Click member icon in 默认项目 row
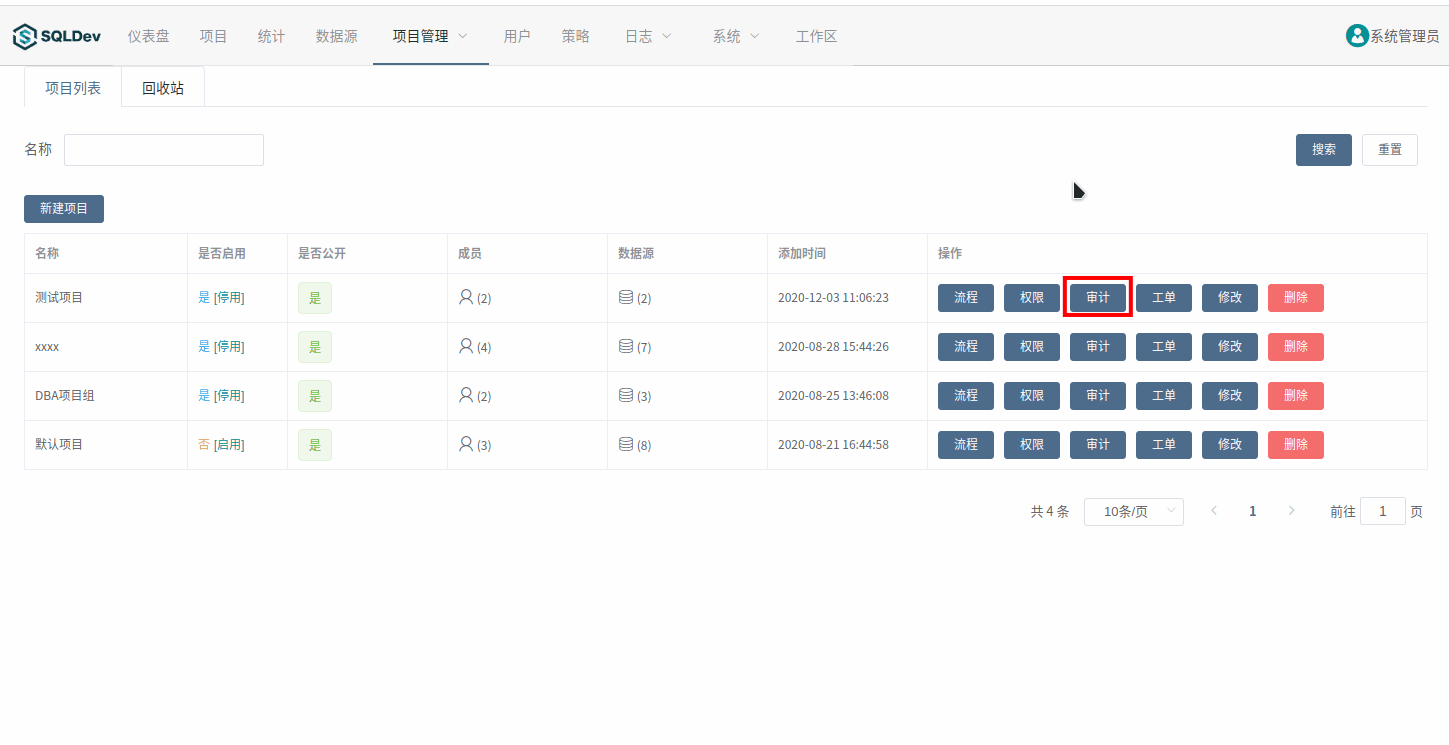1449x745 pixels. pos(465,444)
